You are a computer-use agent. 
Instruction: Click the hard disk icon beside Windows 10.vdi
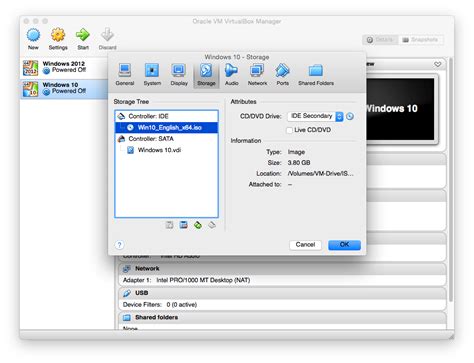[x=130, y=150]
